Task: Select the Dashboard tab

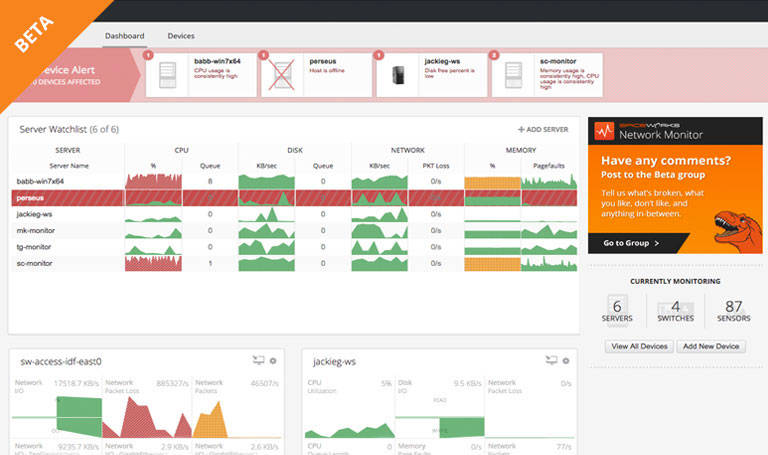Action: 125,36
